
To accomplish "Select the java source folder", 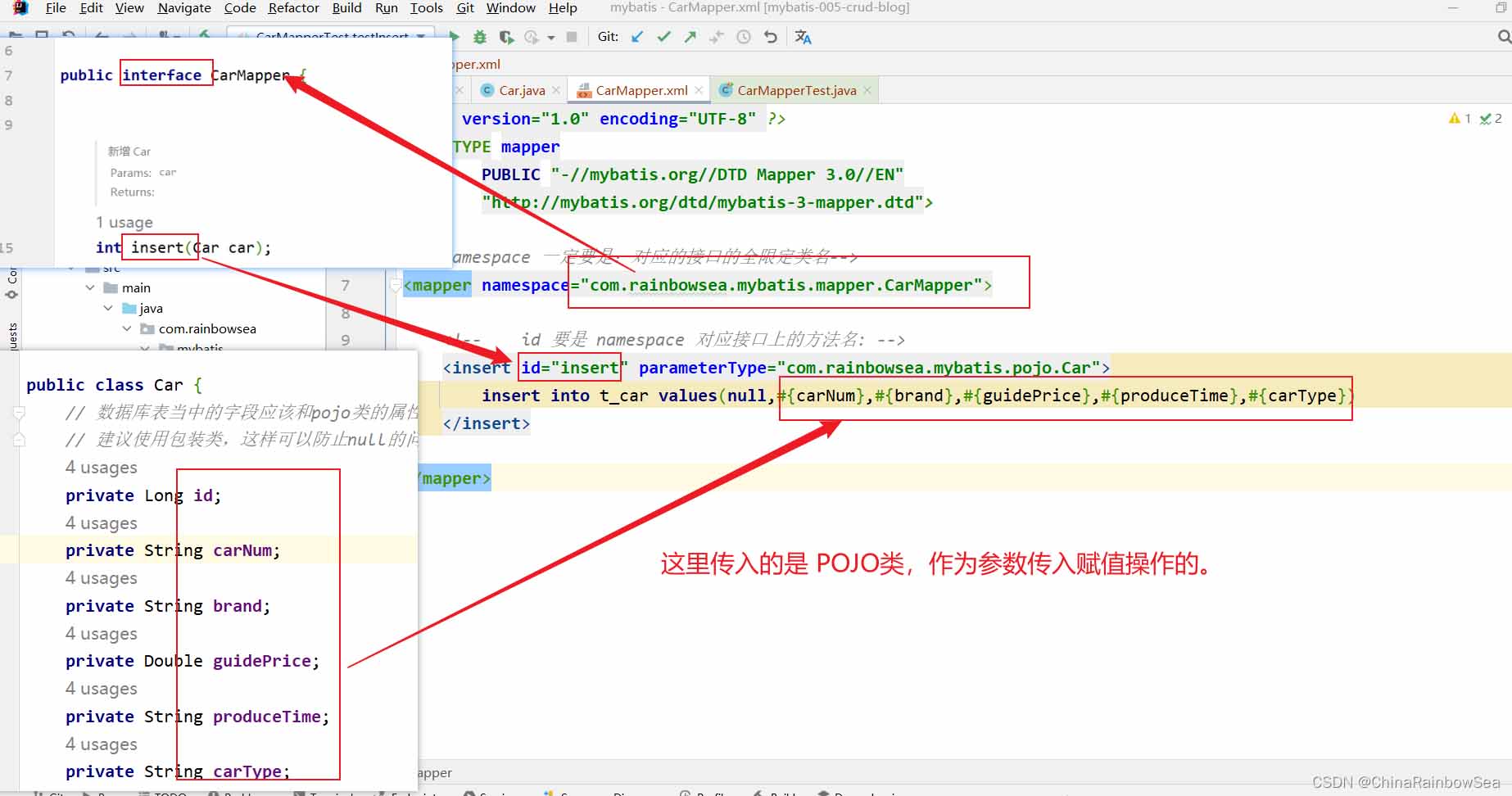I will [x=151, y=308].
